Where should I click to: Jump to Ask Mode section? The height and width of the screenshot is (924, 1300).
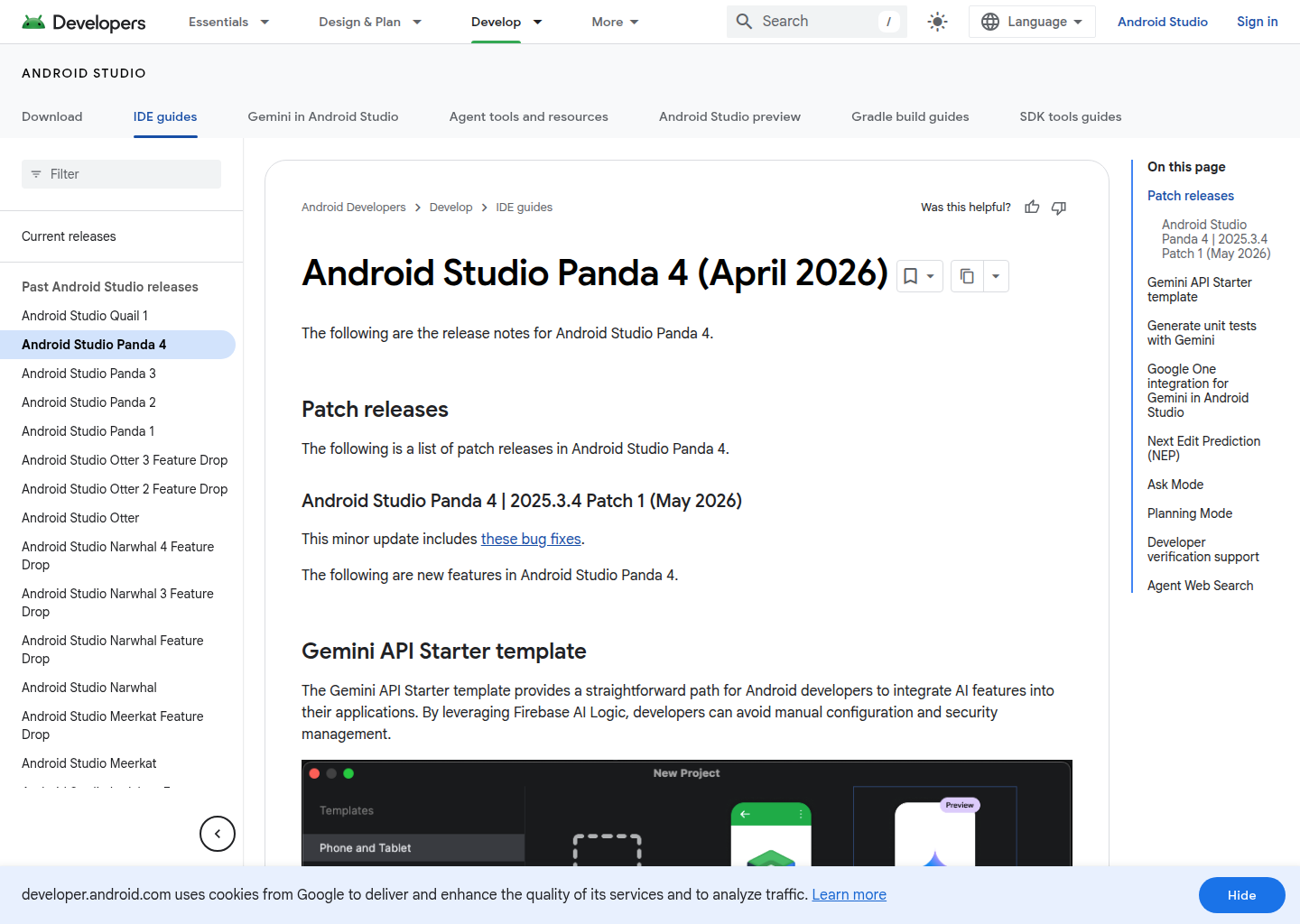pyautogui.click(x=1175, y=485)
